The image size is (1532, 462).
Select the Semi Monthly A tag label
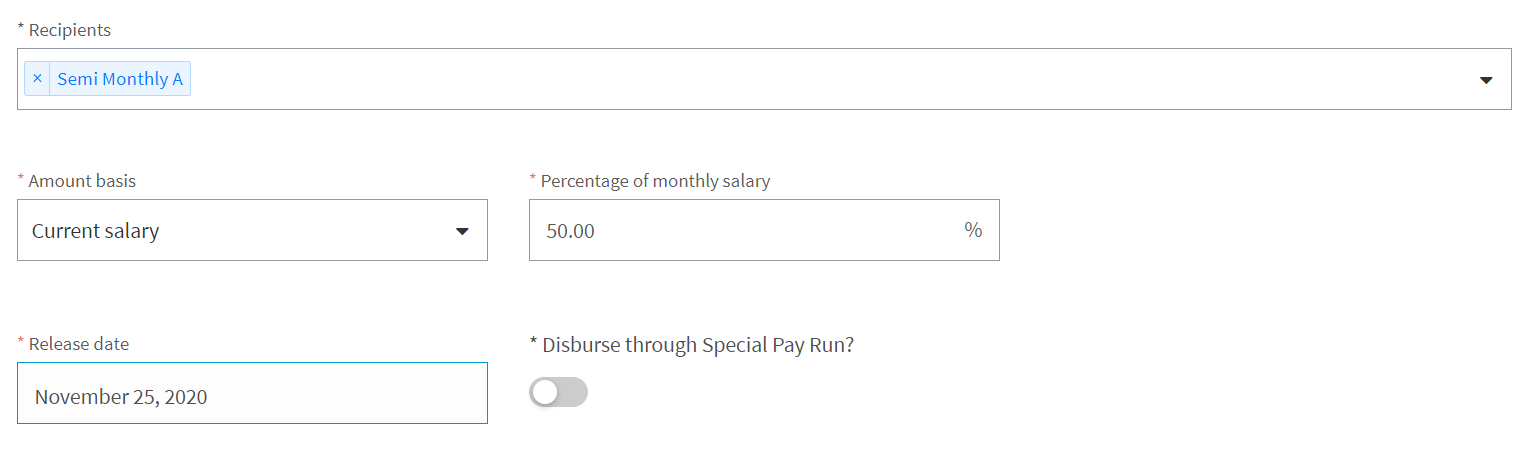(120, 79)
